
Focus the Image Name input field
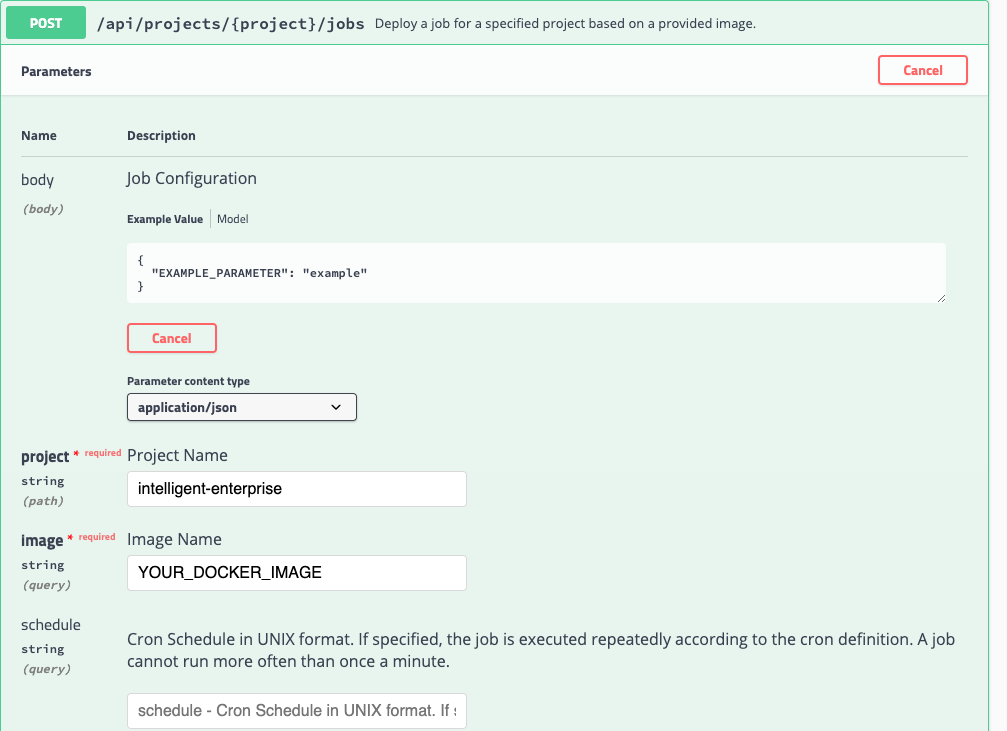tap(296, 573)
